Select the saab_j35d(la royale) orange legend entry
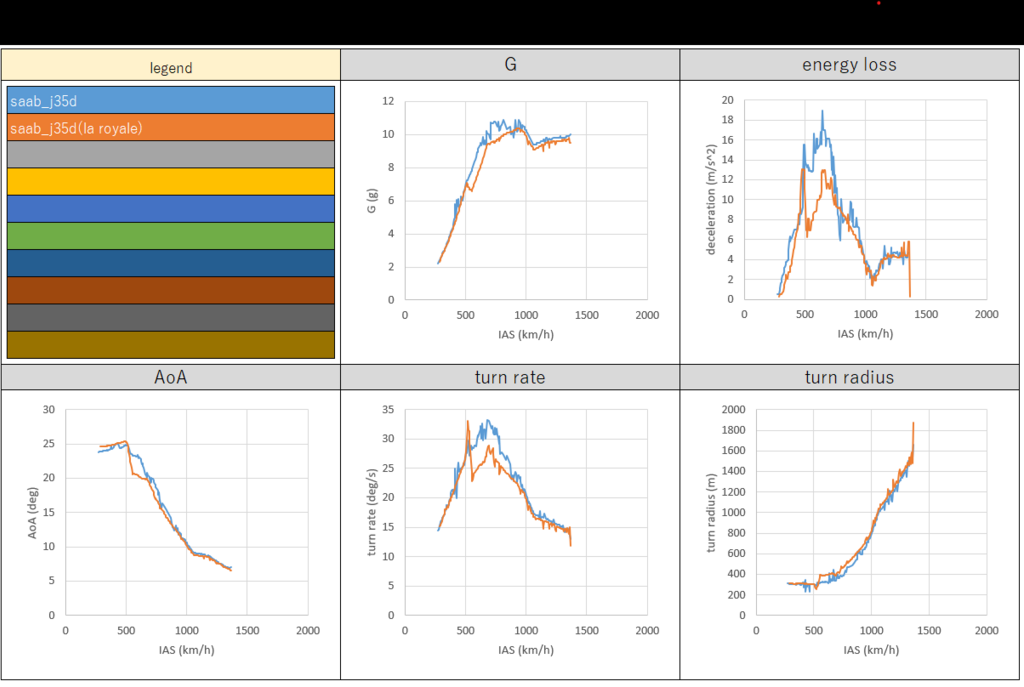Image resolution: width=1024 pixels, height=687 pixels. coord(170,127)
